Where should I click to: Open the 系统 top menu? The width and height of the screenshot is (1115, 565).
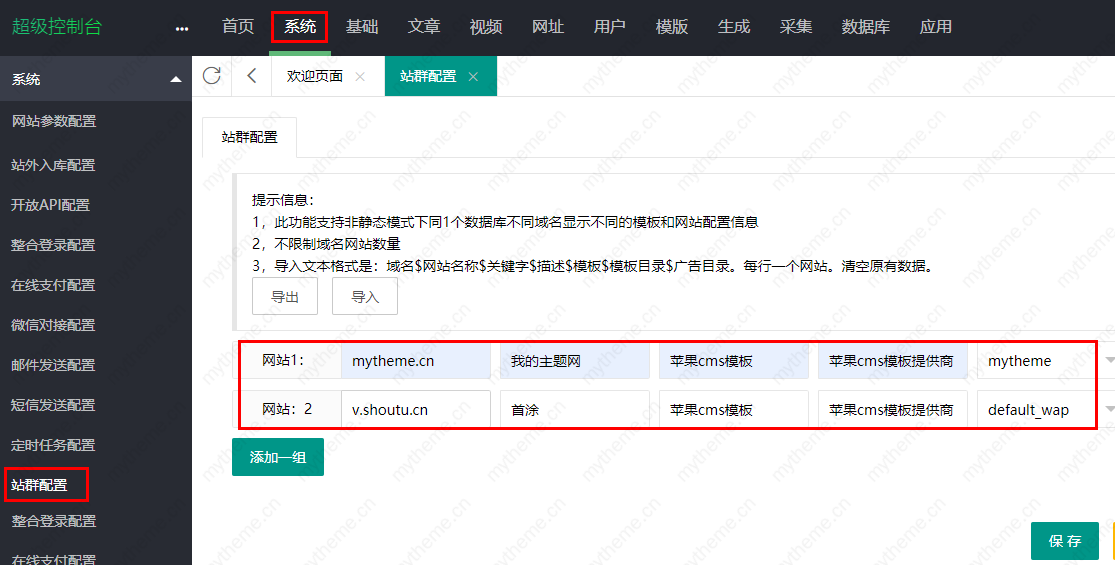click(x=299, y=27)
